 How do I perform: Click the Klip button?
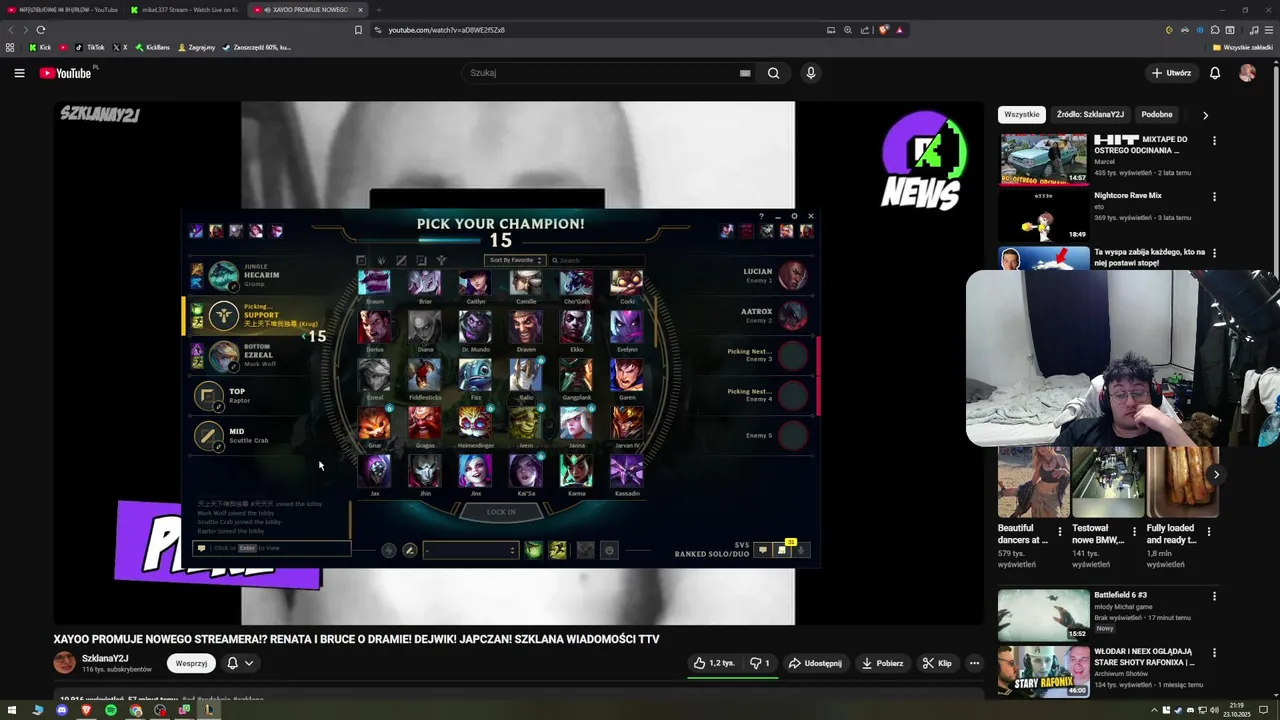937,663
